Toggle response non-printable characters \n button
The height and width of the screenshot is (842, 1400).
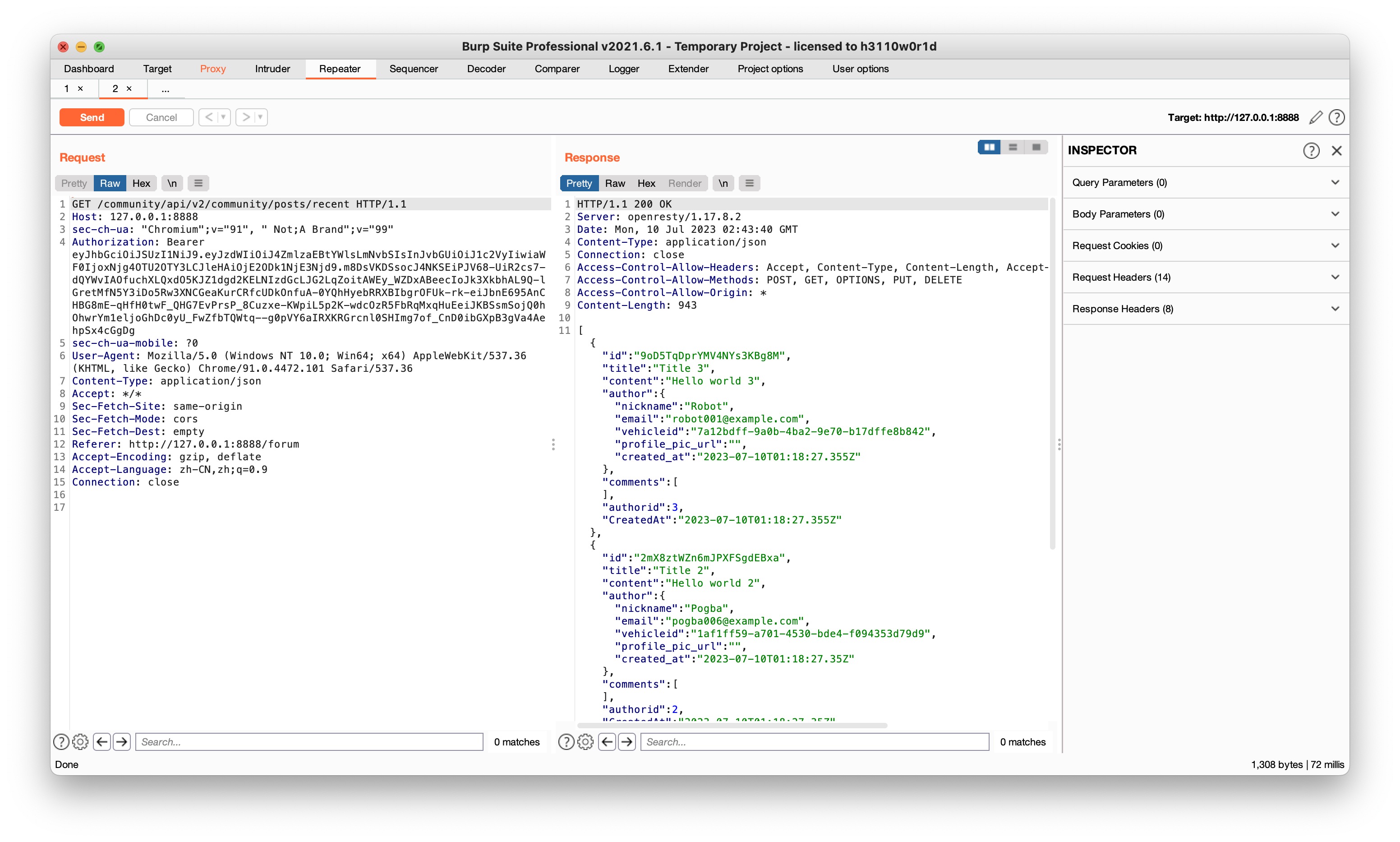[723, 183]
